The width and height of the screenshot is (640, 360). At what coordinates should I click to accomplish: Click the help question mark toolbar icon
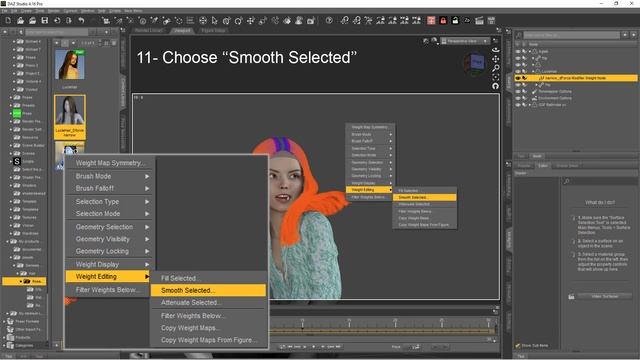coord(329,20)
